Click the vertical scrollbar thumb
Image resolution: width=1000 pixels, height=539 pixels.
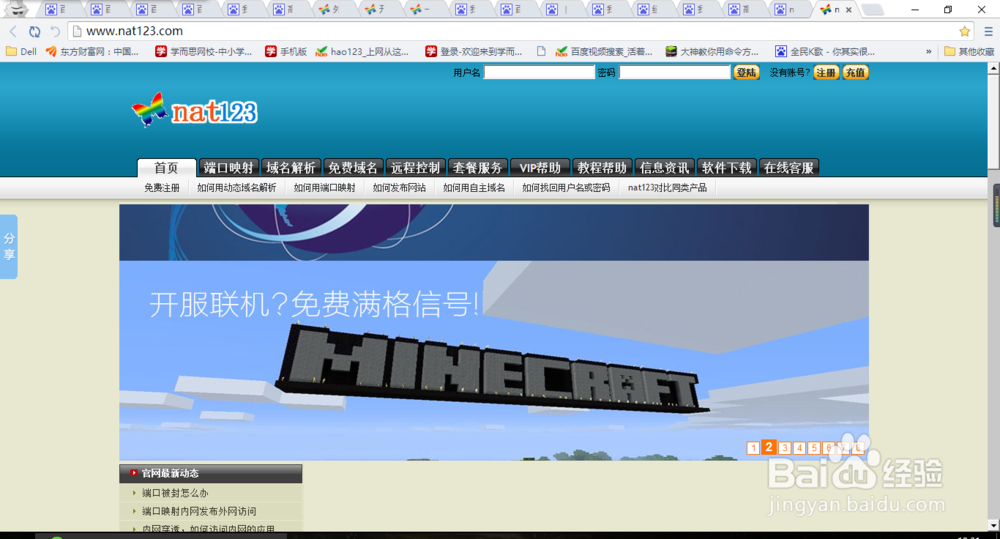point(994,121)
